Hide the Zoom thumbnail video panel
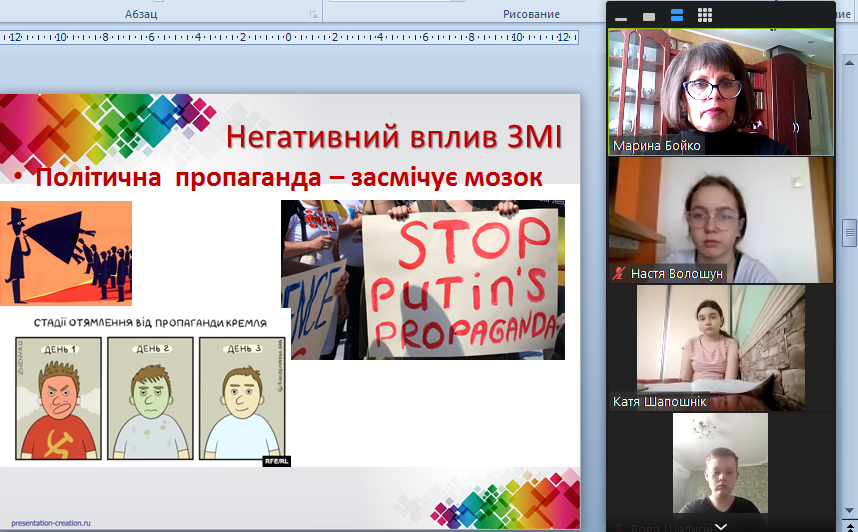The width and height of the screenshot is (858, 532). coord(621,17)
